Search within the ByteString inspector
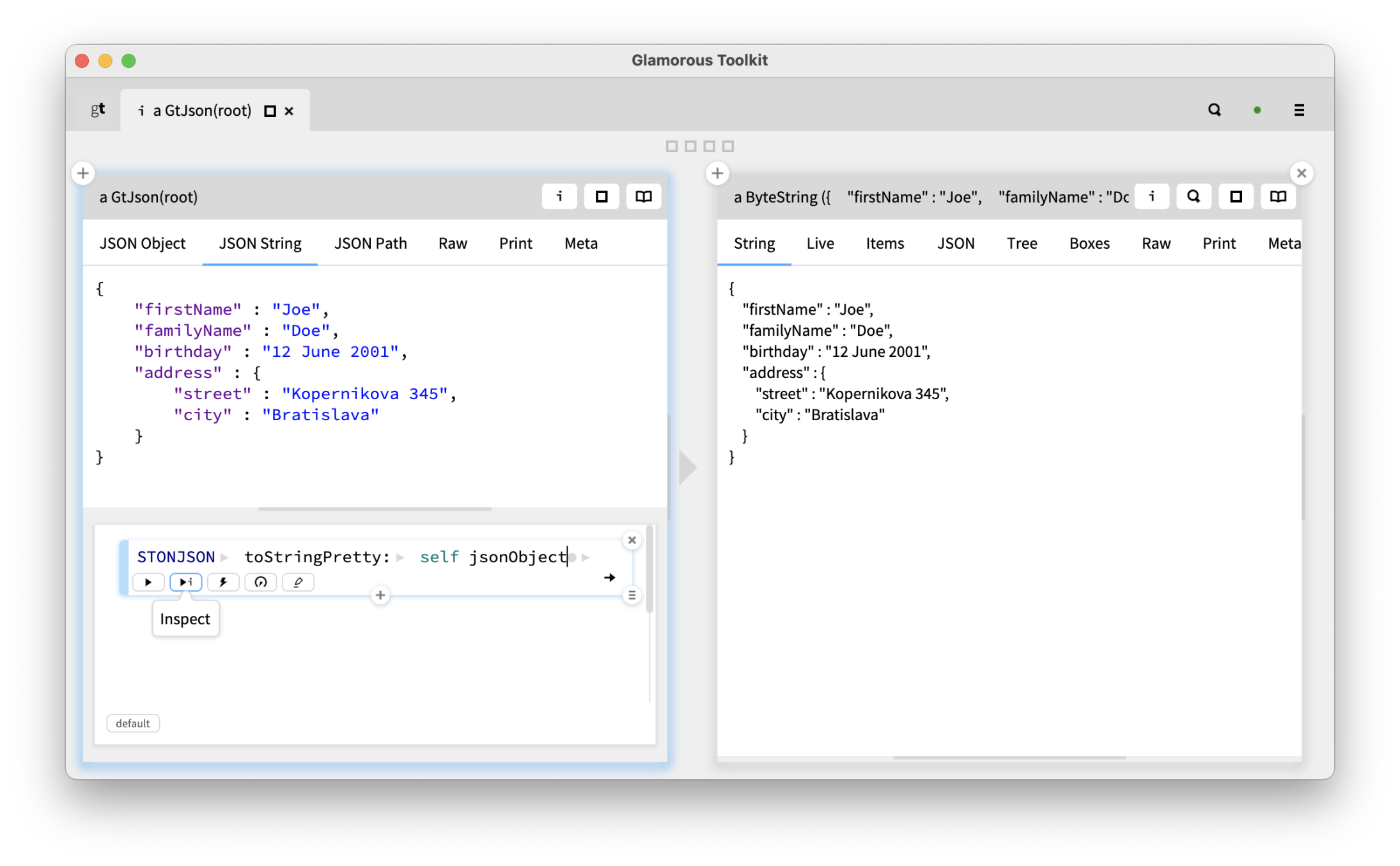Image resolution: width=1400 pixels, height=866 pixels. point(1194,196)
